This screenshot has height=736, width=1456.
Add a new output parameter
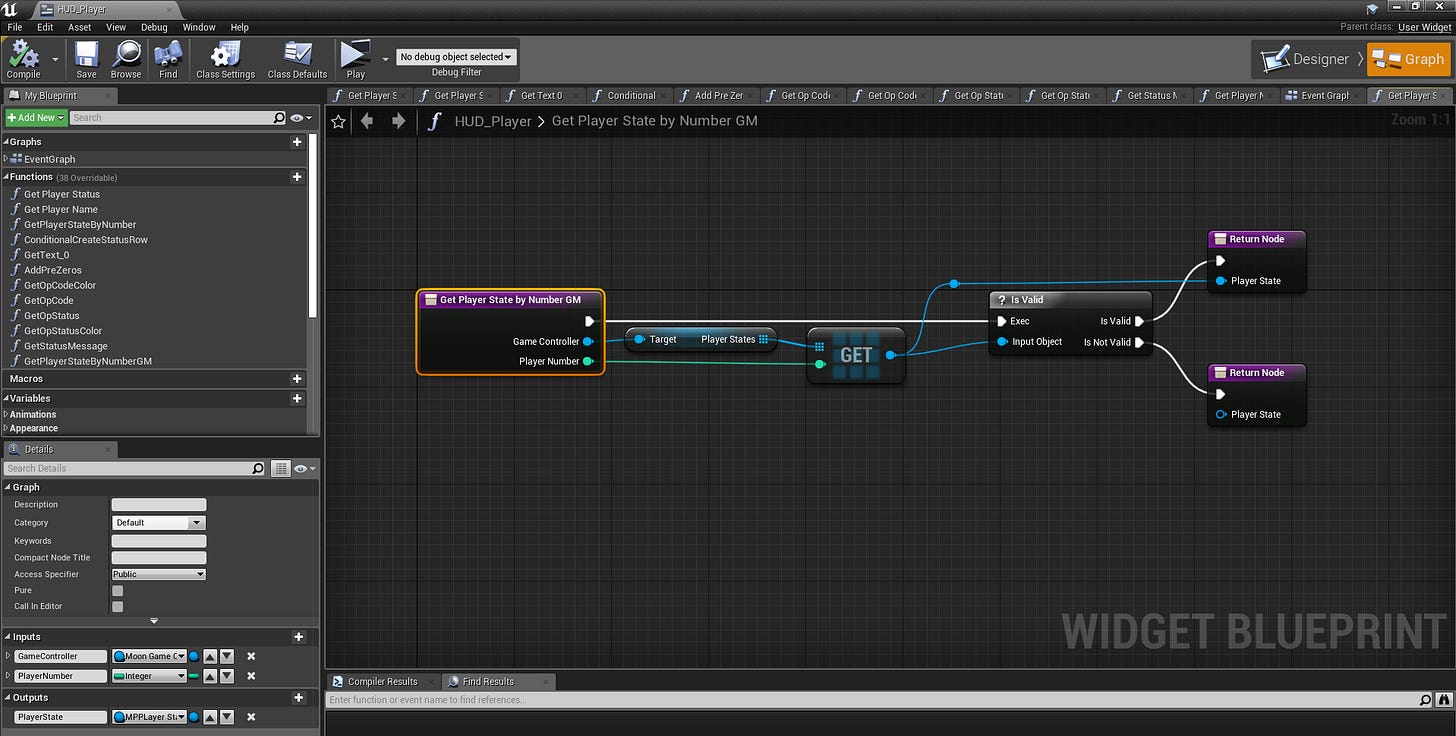[298, 698]
